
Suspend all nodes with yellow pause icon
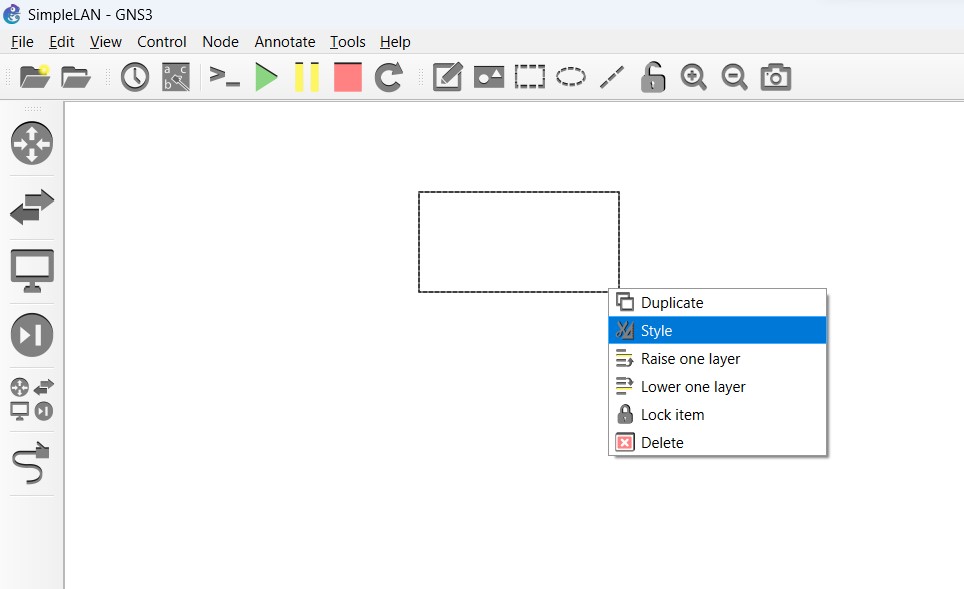point(307,77)
